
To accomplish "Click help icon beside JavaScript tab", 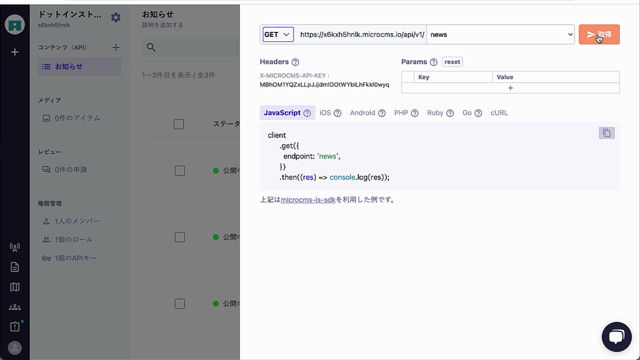I will coord(307,113).
